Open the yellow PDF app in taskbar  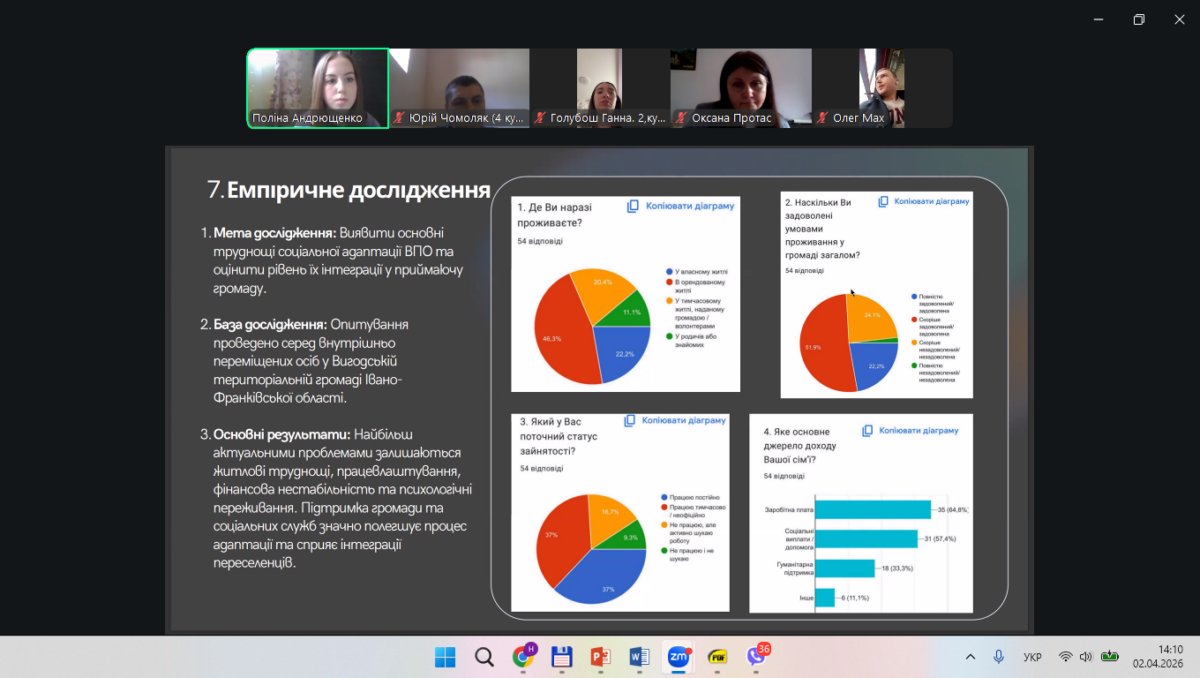716,657
